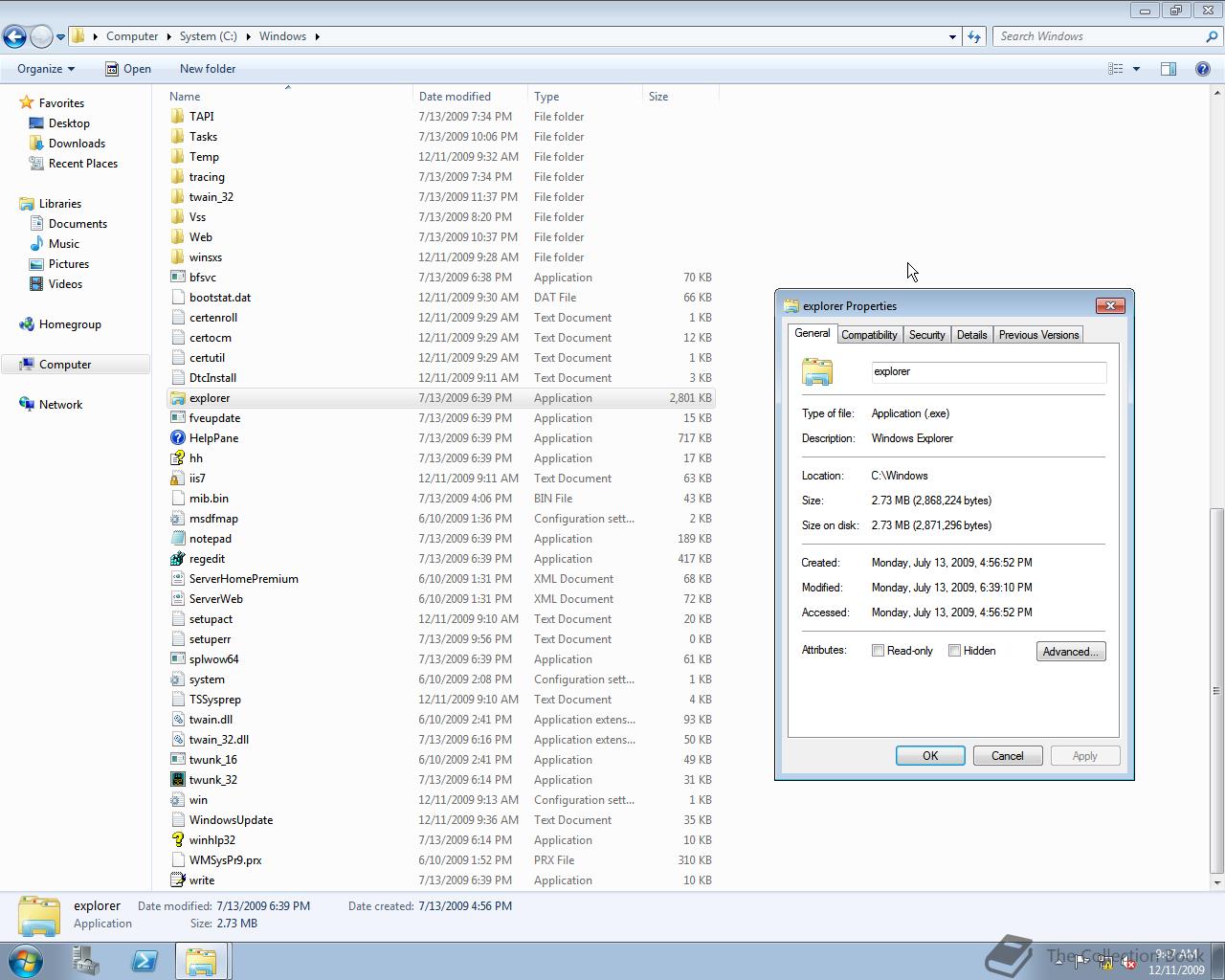Select the HelpPane application icon
Image resolution: width=1225 pixels, height=980 pixels.
coord(177,438)
